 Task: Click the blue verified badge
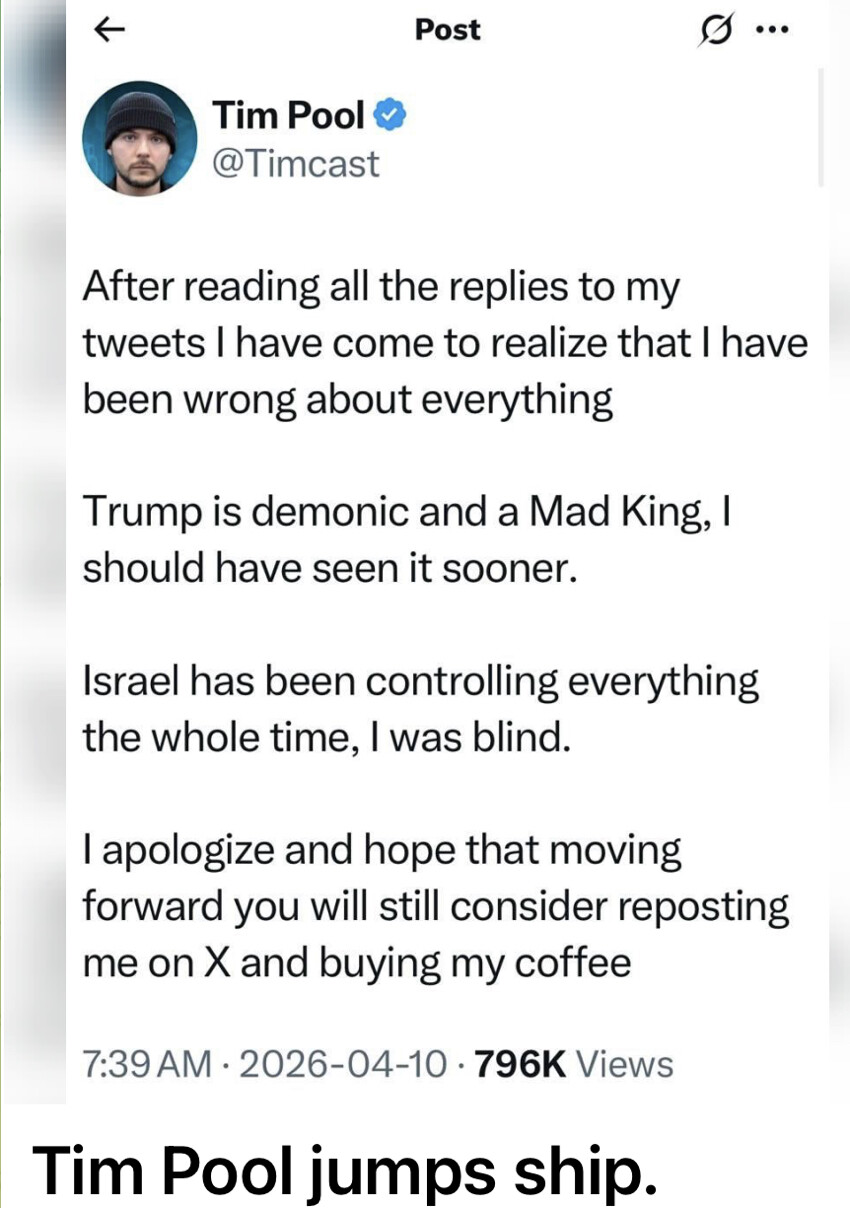point(389,118)
